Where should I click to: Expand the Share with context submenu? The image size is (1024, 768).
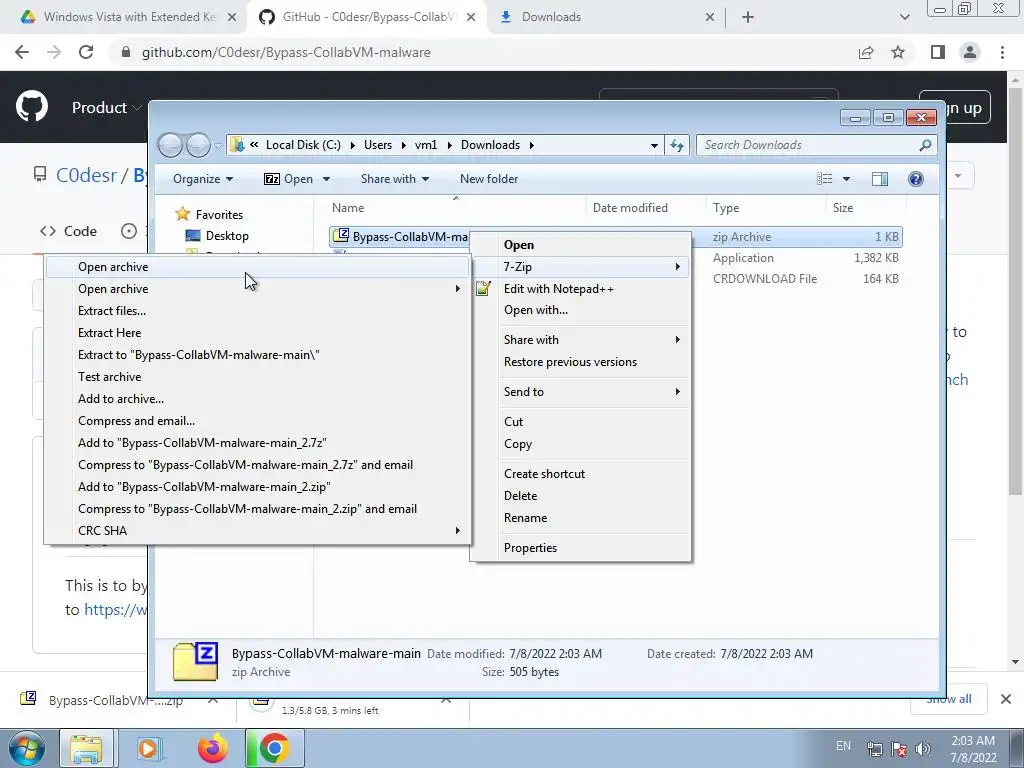point(580,340)
